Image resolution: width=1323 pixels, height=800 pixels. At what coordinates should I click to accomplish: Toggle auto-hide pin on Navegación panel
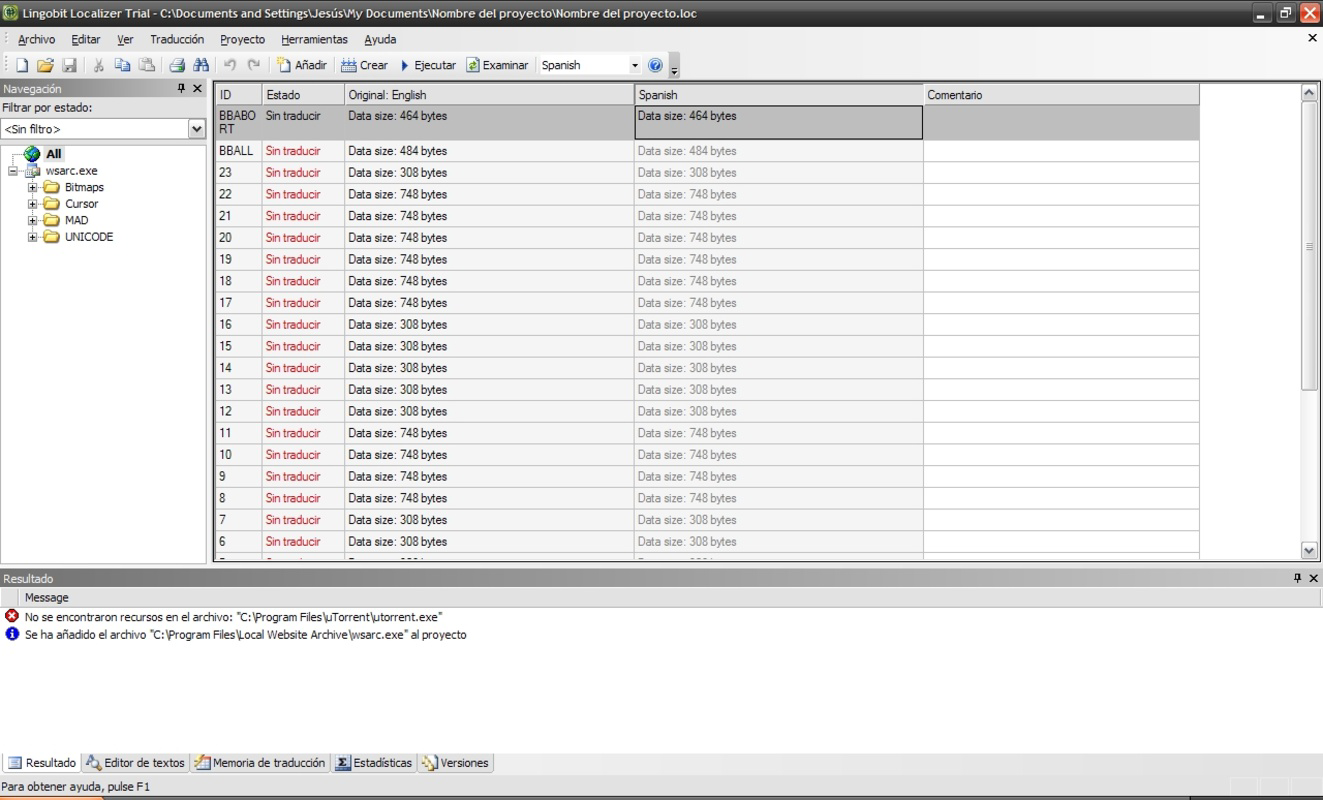point(180,88)
